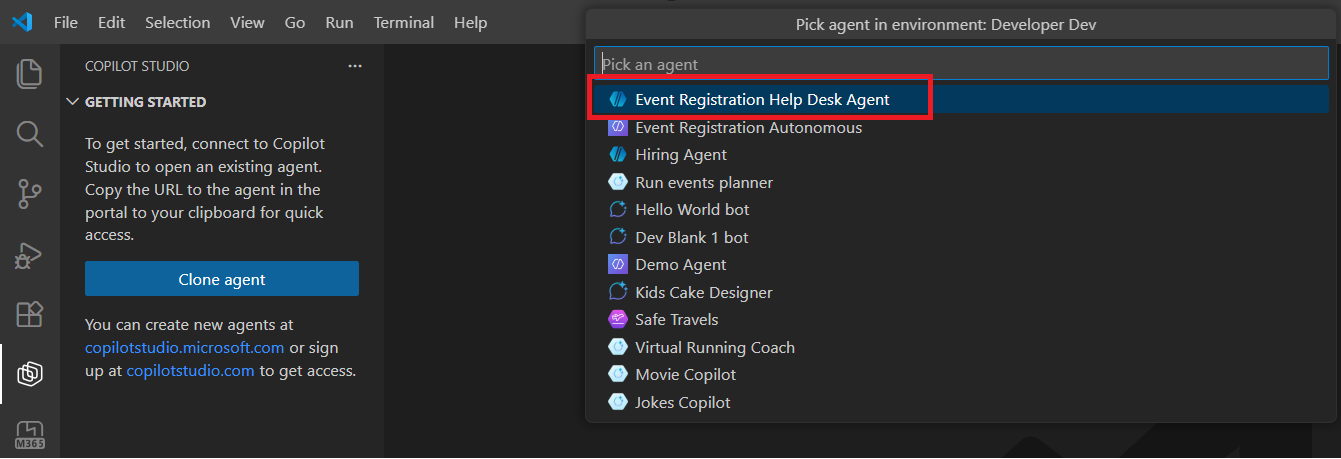The height and width of the screenshot is (459, 1341).
Task: Open the Search view icon
Action: coord(30,133)
